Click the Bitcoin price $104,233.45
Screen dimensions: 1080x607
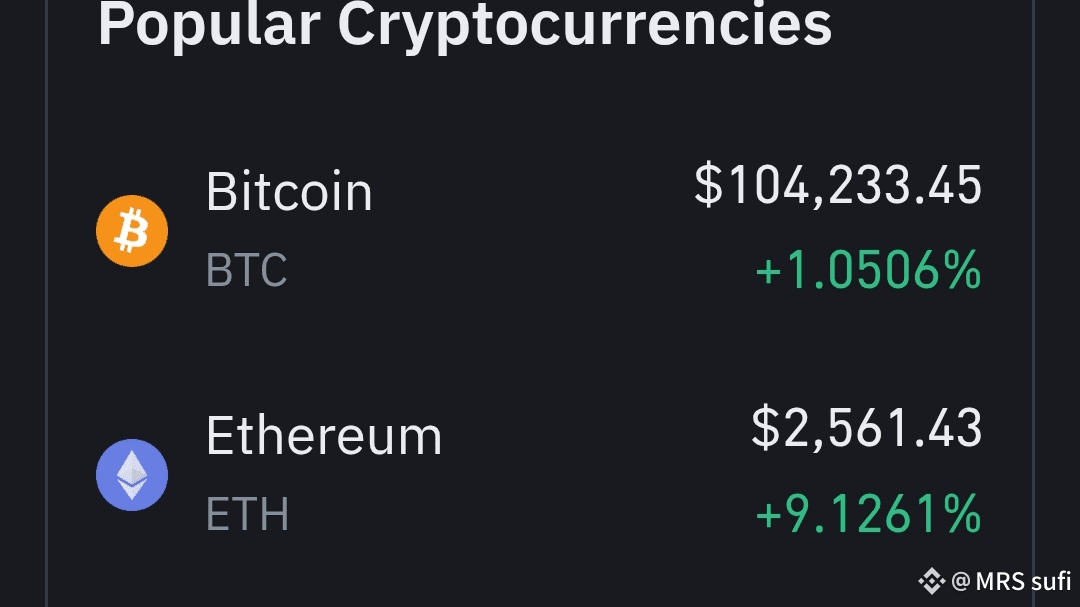tap(838, 186)
